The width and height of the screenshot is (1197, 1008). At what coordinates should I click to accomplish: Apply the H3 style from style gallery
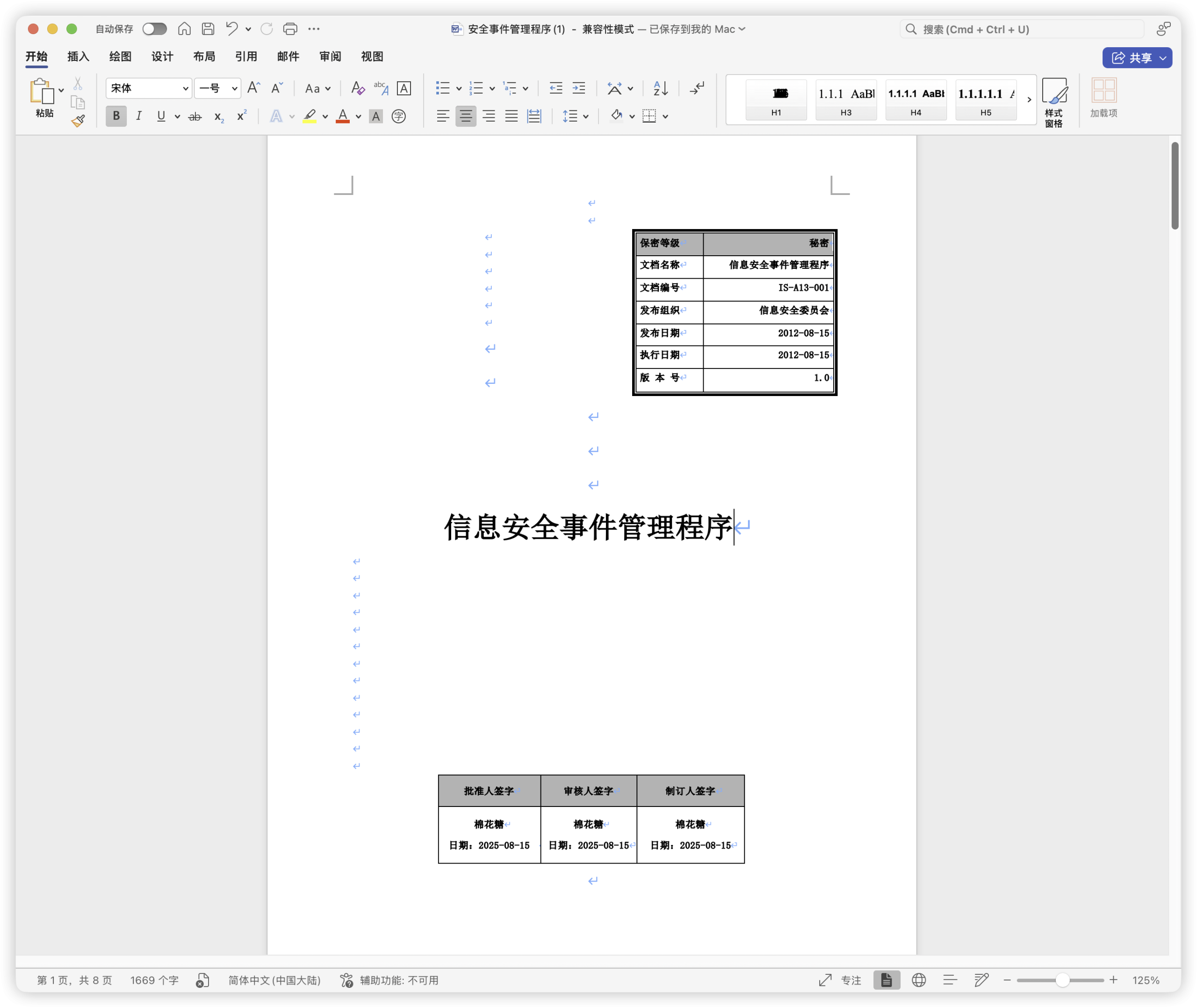coord(846,100)
